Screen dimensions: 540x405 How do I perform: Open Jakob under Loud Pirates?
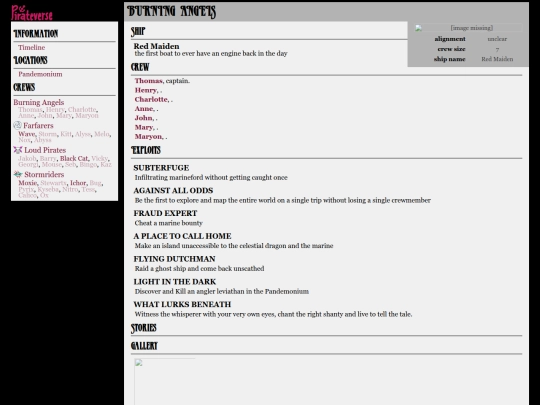27,158
